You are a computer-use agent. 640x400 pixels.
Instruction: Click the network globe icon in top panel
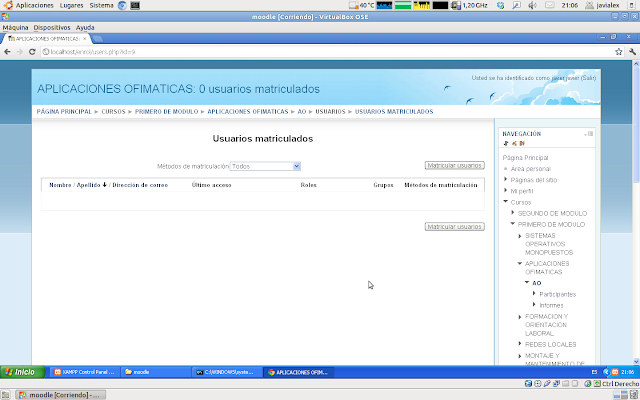tap(500, 5)
